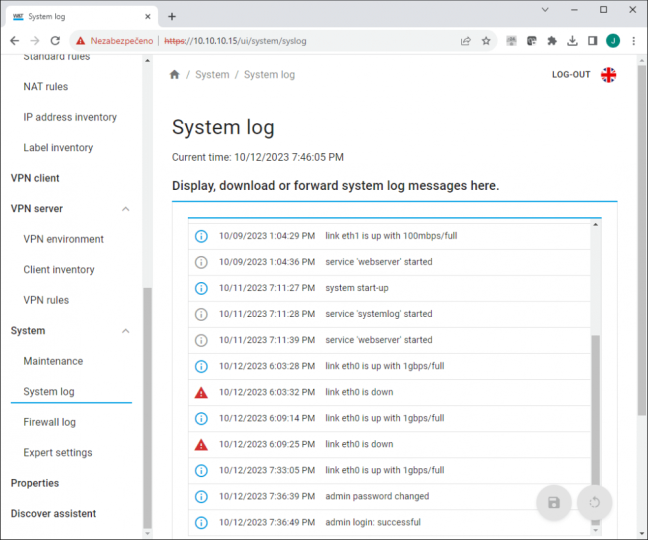Image resolution: width=648 pixels, height=540 pixels.
Task: Click the info icon for 'admin login: successful'
Action: pyautogui.click(x=201, y=523)
